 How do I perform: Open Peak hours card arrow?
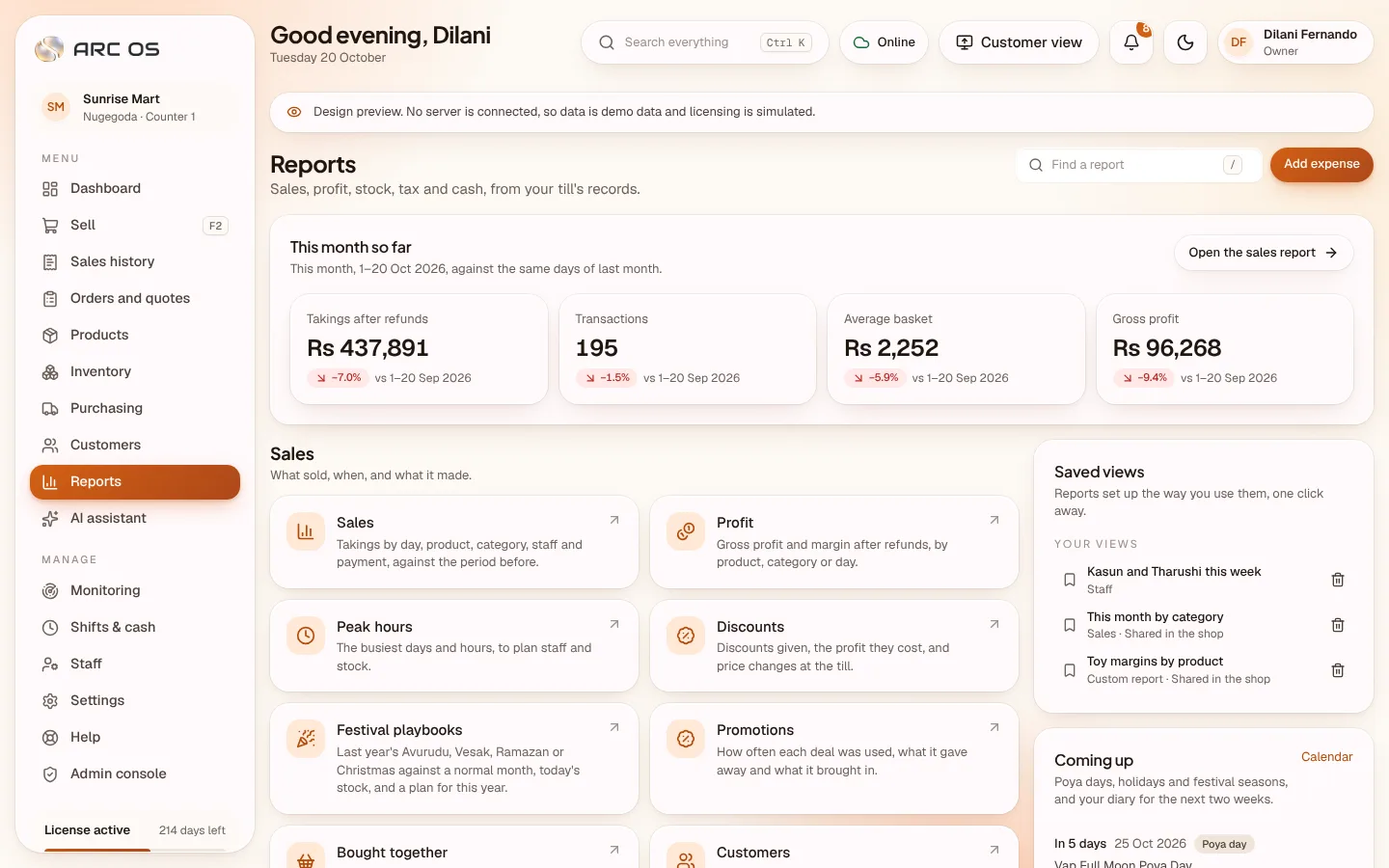click(614, 624)
